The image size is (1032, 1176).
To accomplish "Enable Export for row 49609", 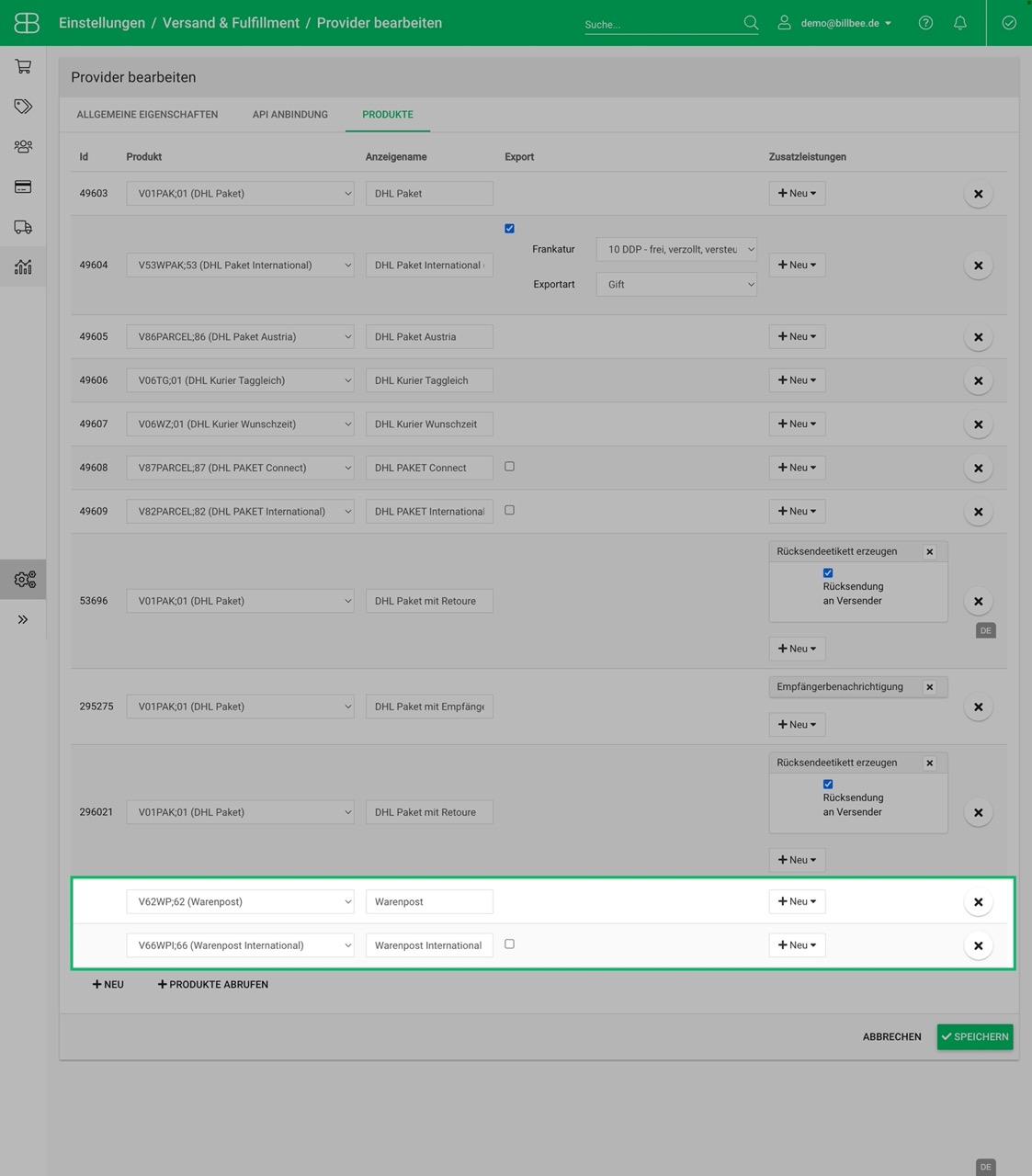I will pos(509,510).
